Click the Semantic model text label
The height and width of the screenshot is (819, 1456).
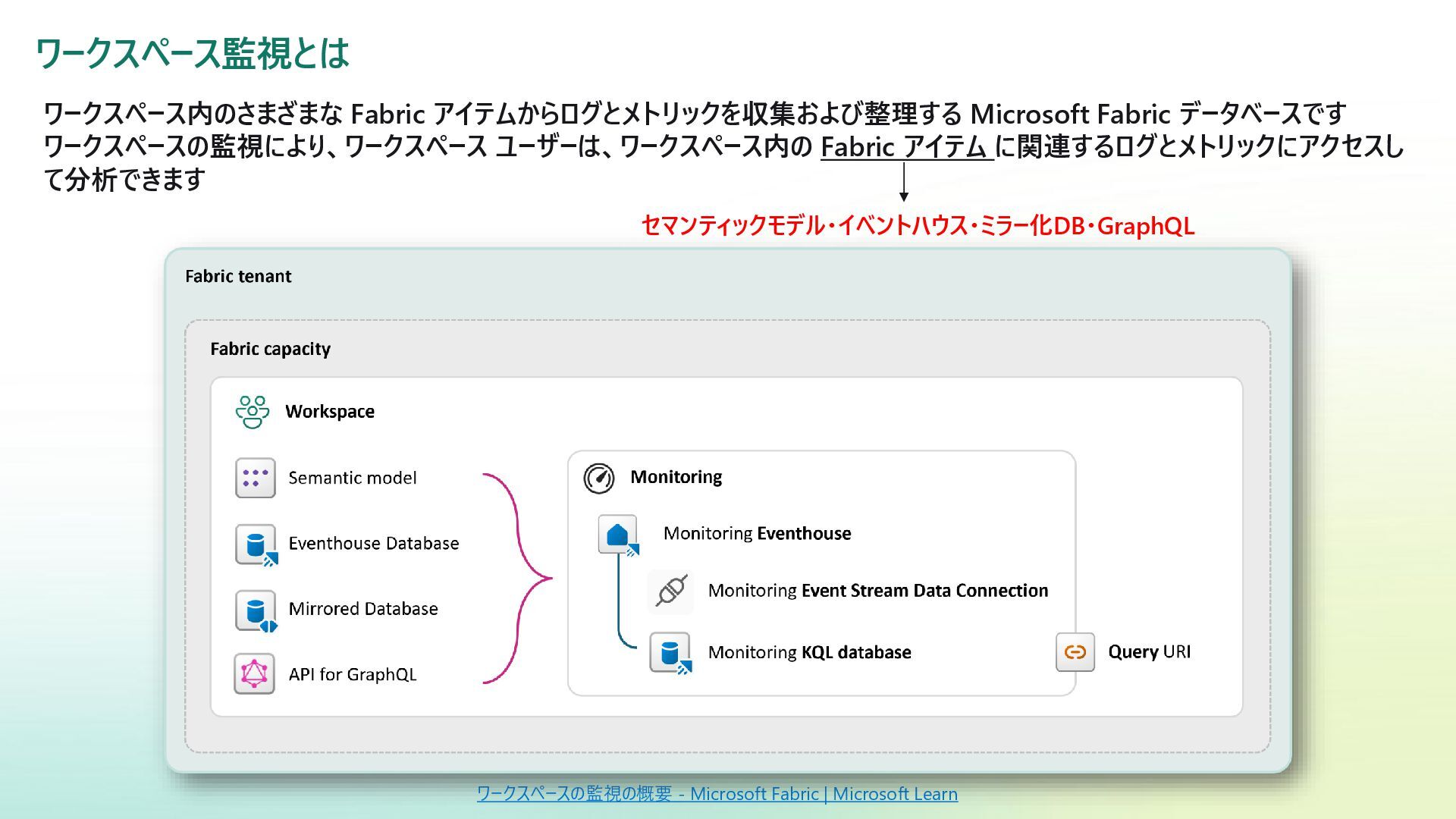pyautogui.click(x=352, y=478)
